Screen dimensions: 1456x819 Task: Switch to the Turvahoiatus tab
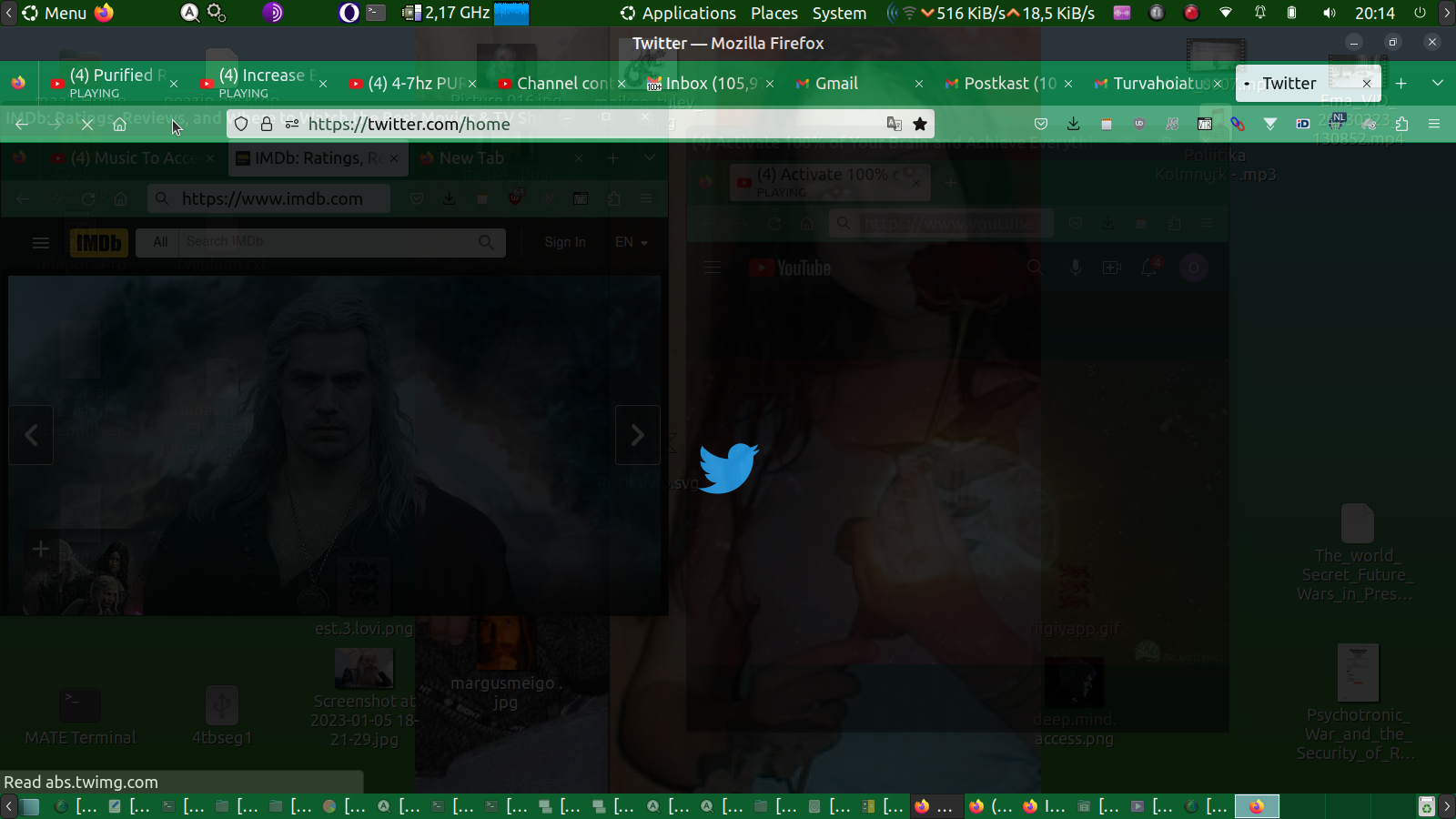click(1158, 83)
